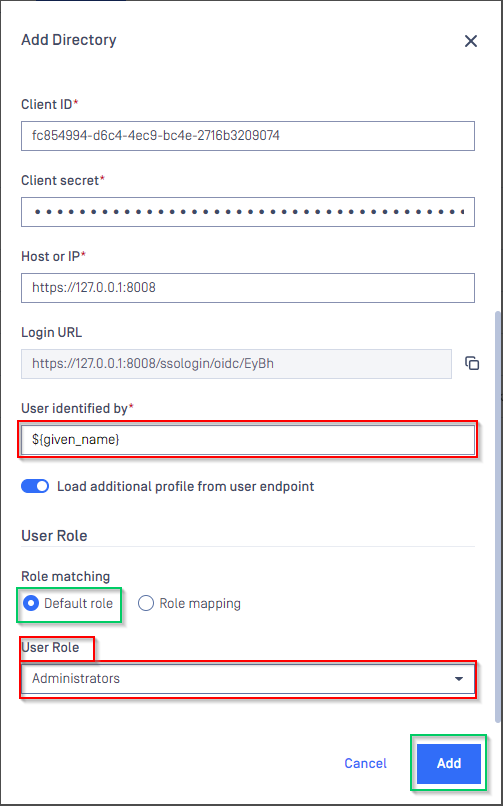
Task: Open the User Role Administrators dropdown
Action: [248, 679]
